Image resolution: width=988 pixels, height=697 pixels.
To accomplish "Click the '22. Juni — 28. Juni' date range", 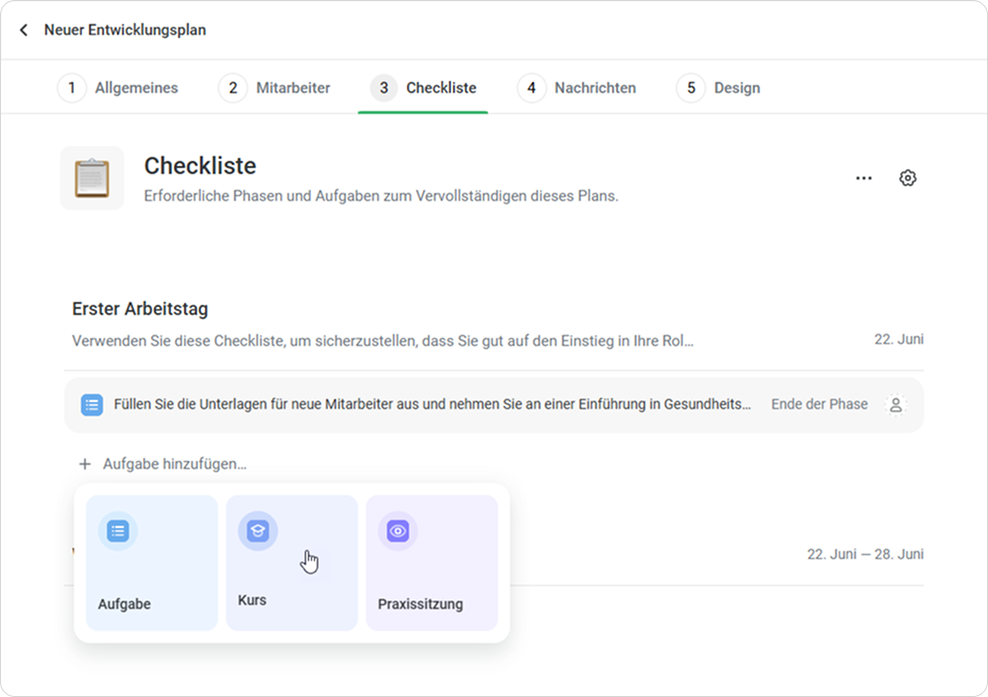I will [865, 555].
